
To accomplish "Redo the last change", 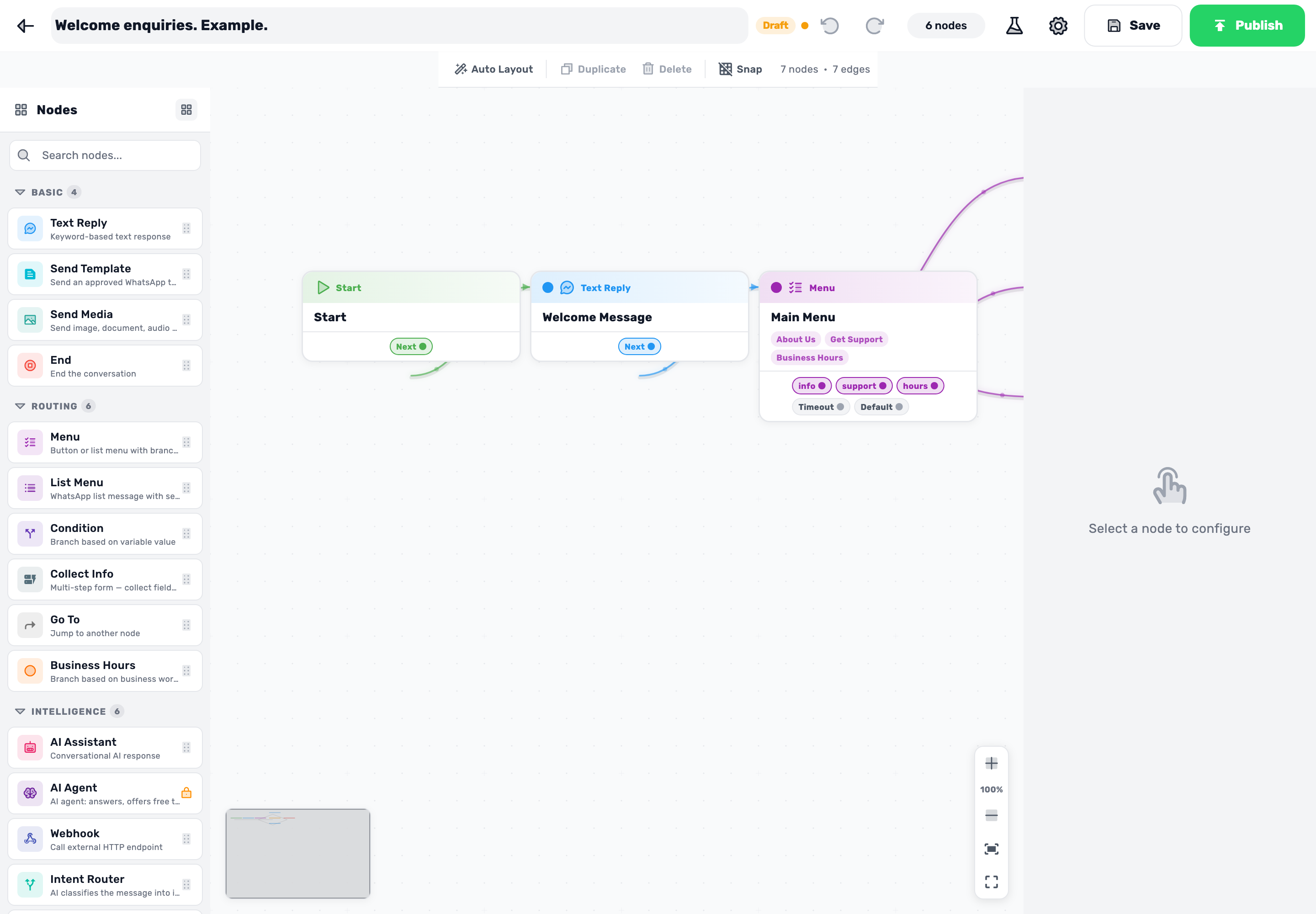I will (x=875, y=26).
